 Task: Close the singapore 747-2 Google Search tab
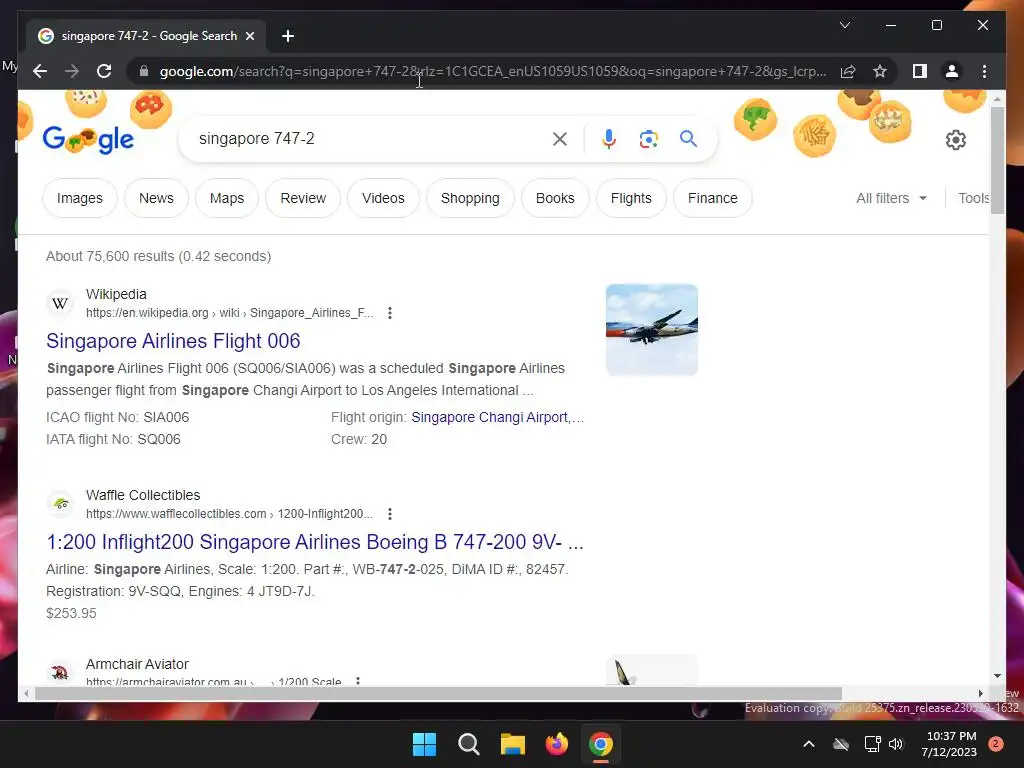249,36
